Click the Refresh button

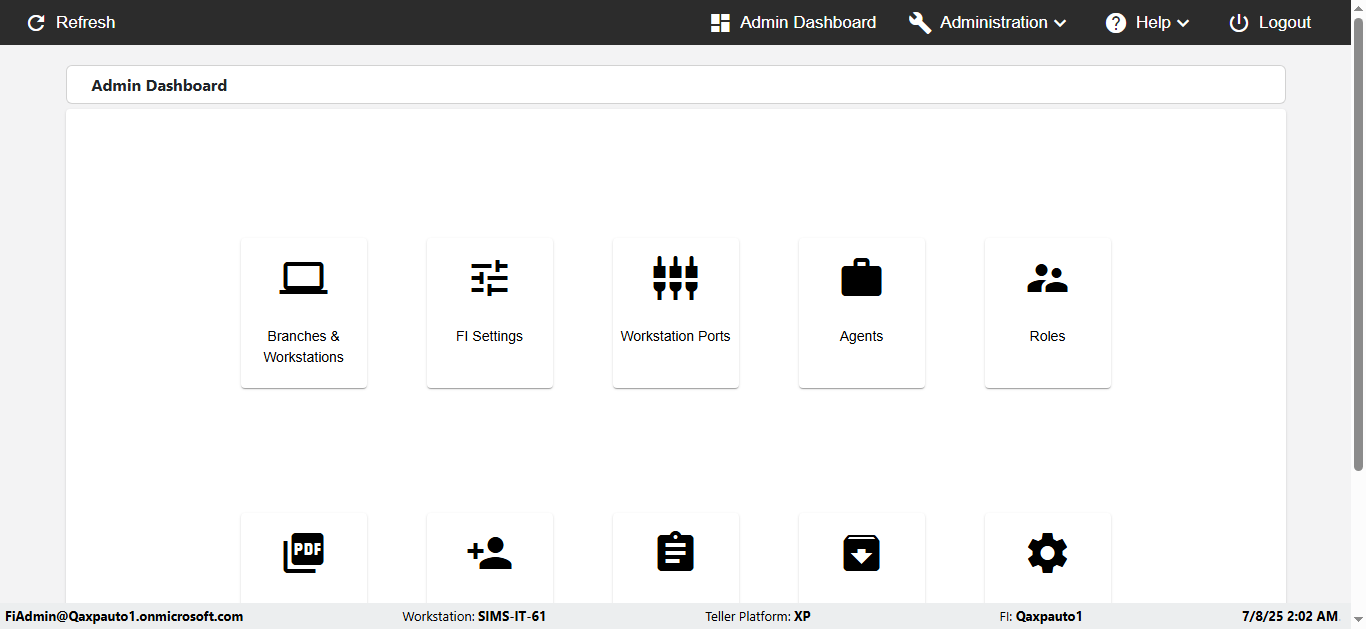(x=71, y=22)
